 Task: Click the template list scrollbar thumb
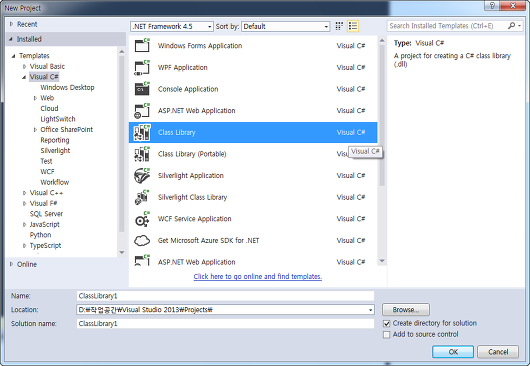382,116
